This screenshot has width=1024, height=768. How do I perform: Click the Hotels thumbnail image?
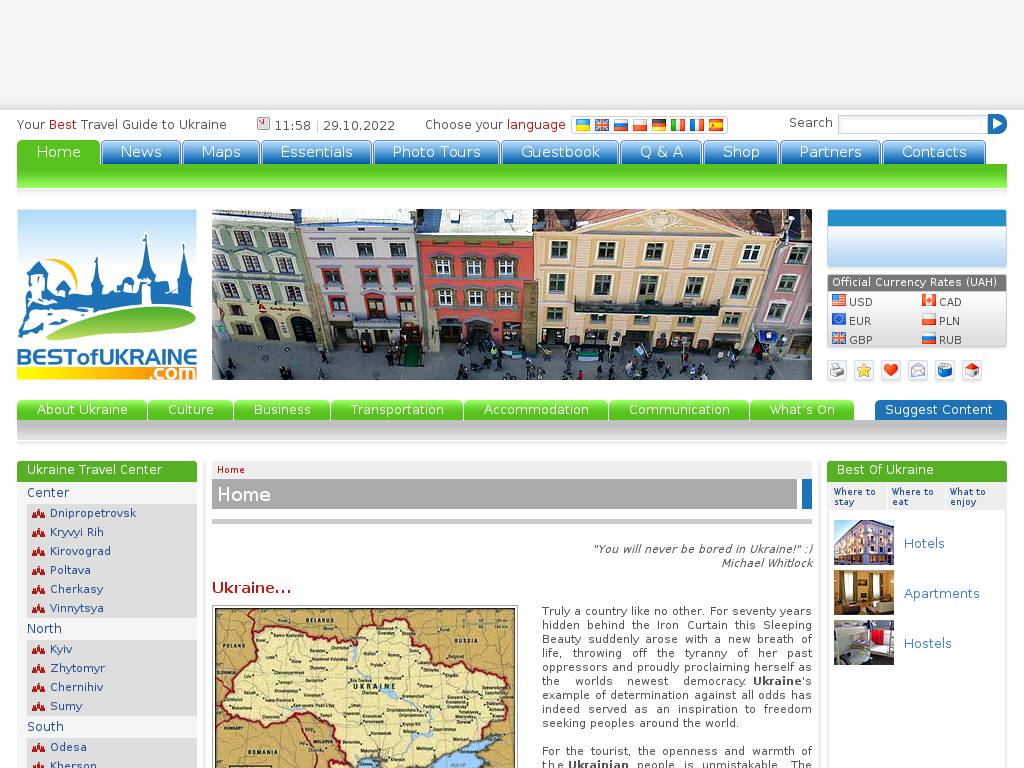(863, 543)
